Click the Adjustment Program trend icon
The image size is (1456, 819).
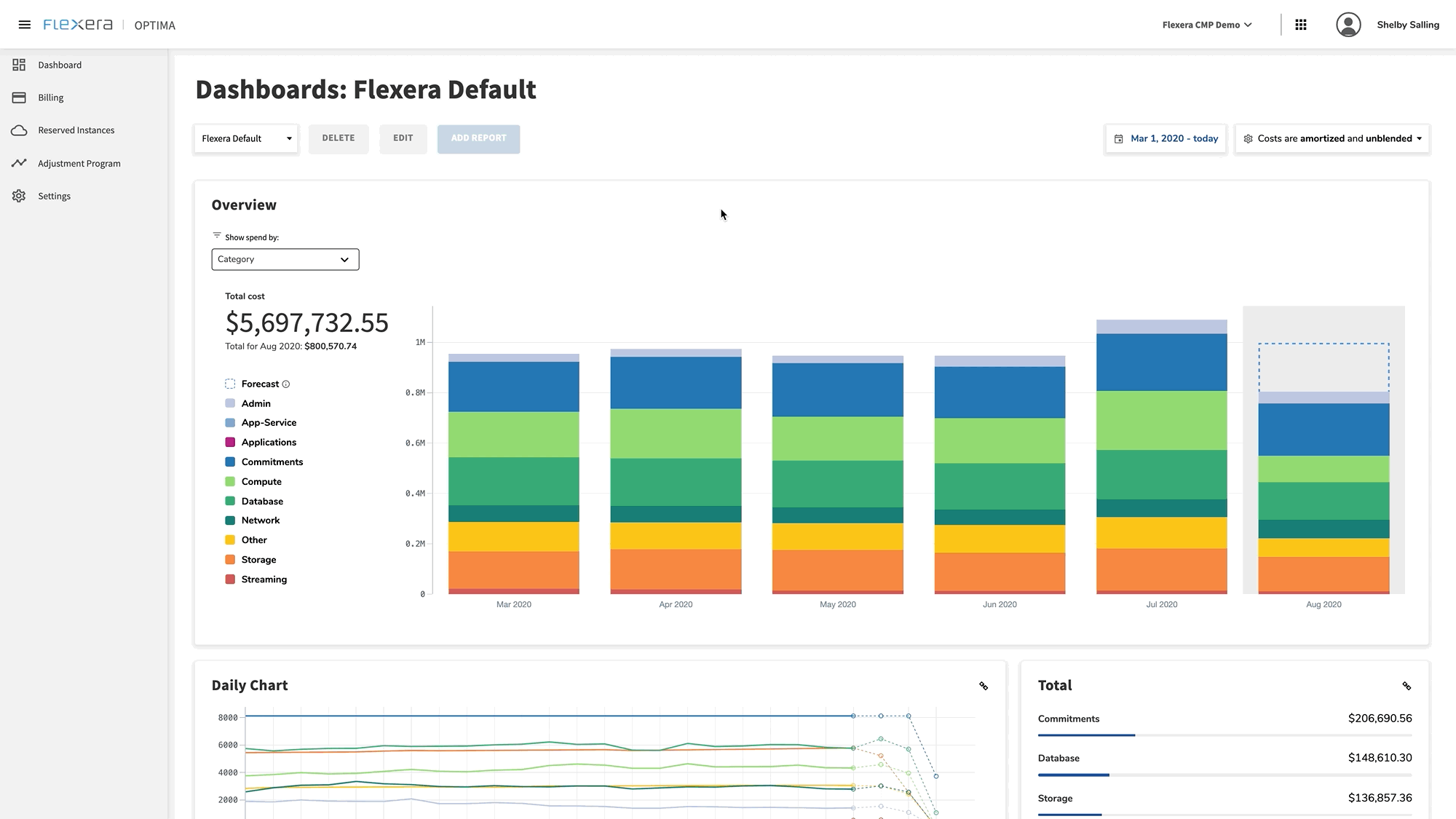[x=19, y=163]
